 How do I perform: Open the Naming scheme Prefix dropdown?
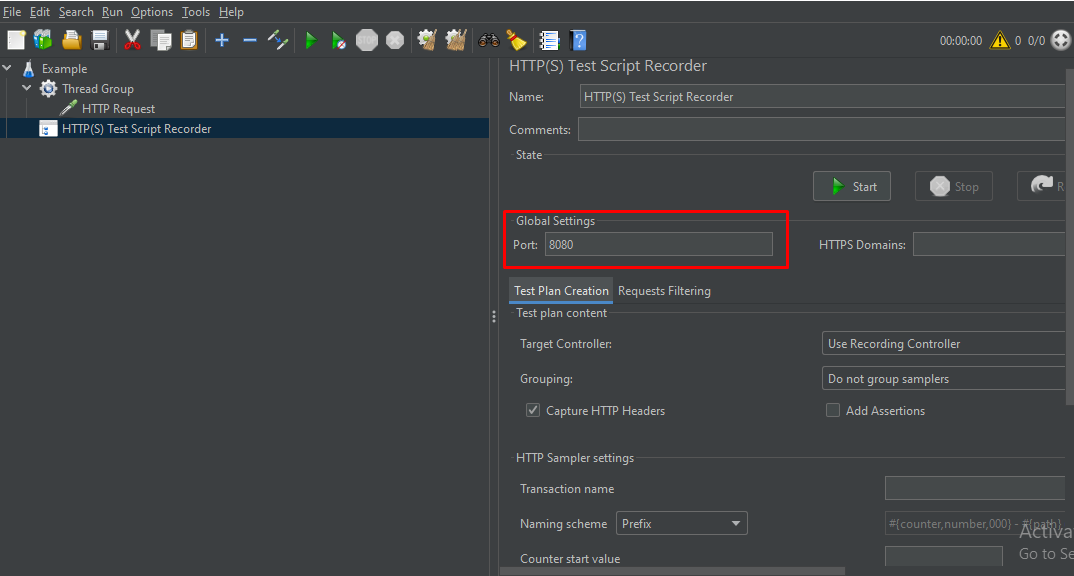coord(682,523)
